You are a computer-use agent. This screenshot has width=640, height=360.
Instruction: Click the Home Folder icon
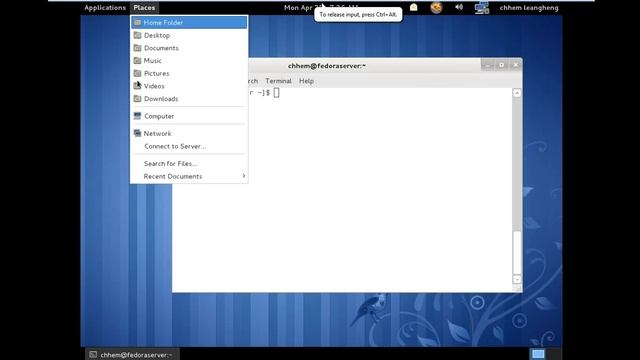point(138,22)
